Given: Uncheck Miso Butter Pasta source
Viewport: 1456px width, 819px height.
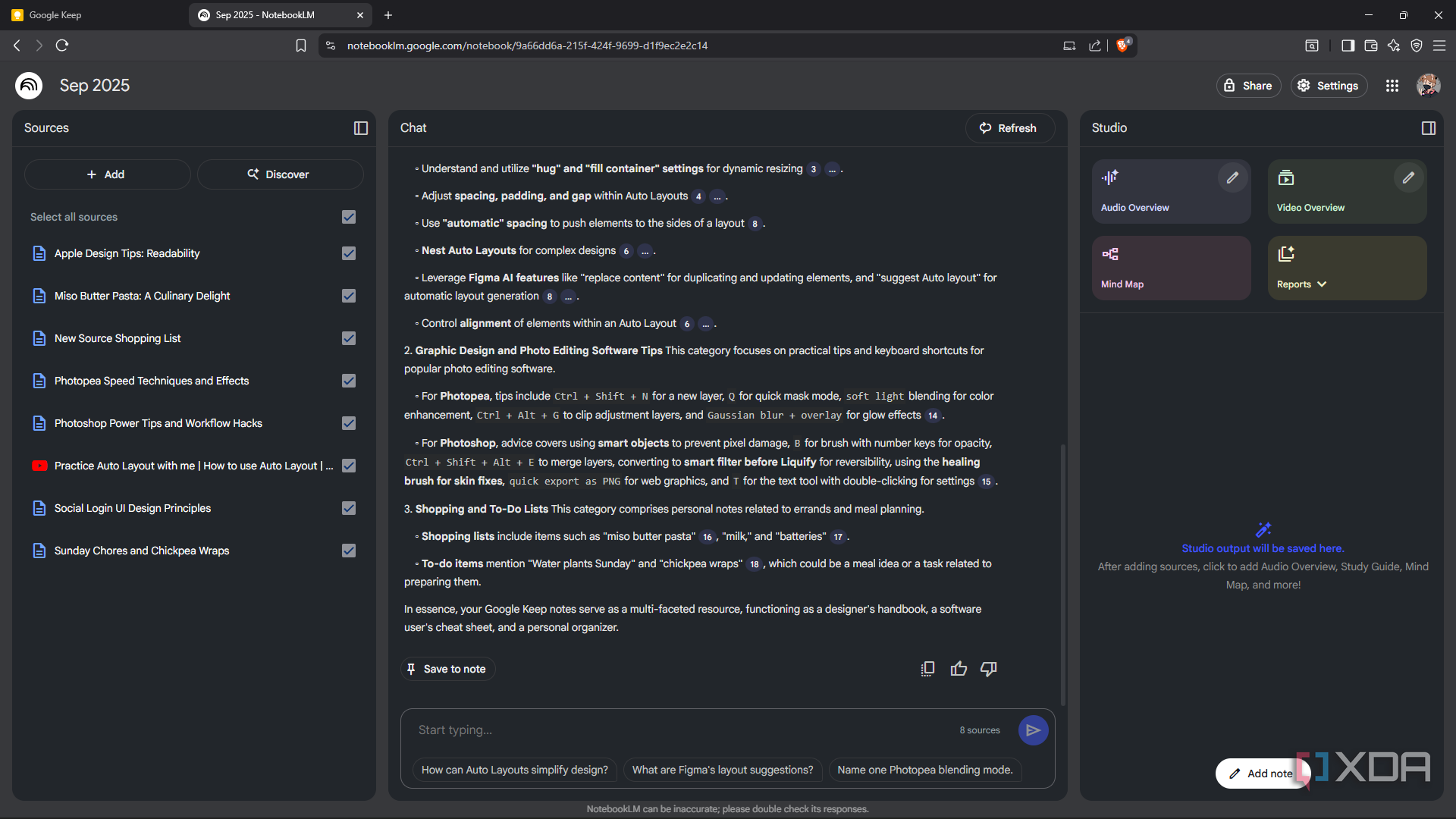Looking at the screenshot, I should pyautogui.click(x=349, y=296).
